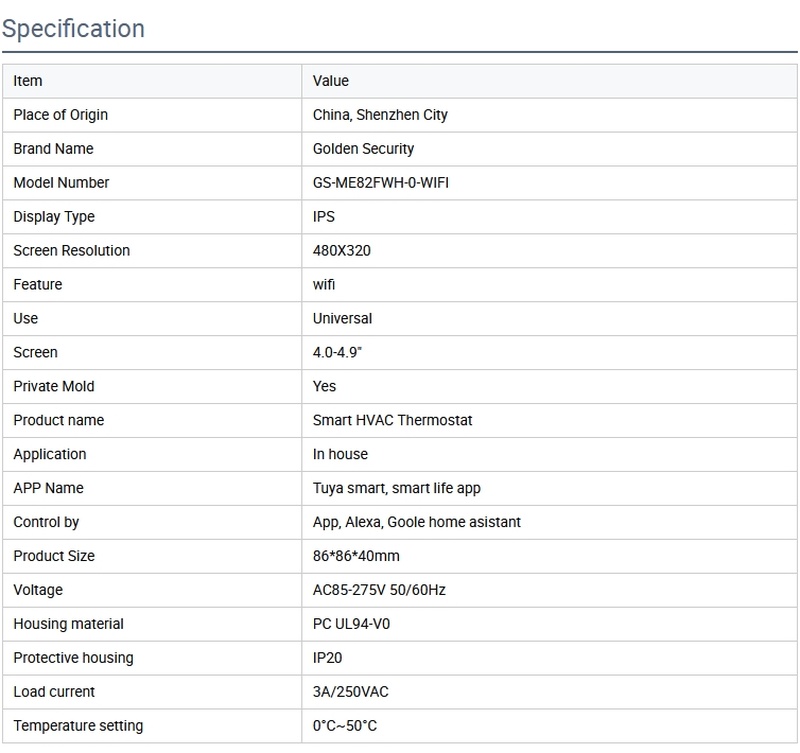Click the Universal use value
Viewport: 800px width, 753px height.
coord(342,319)
